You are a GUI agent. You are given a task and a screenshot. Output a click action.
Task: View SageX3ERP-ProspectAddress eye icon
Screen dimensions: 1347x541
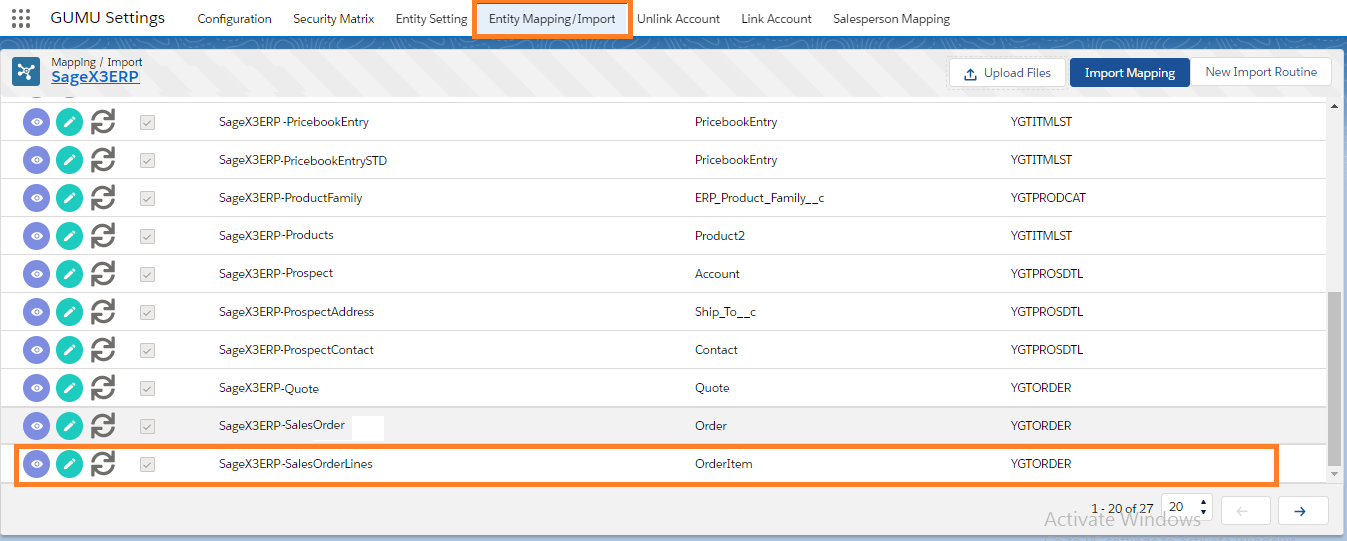click(x=36, y=312)
